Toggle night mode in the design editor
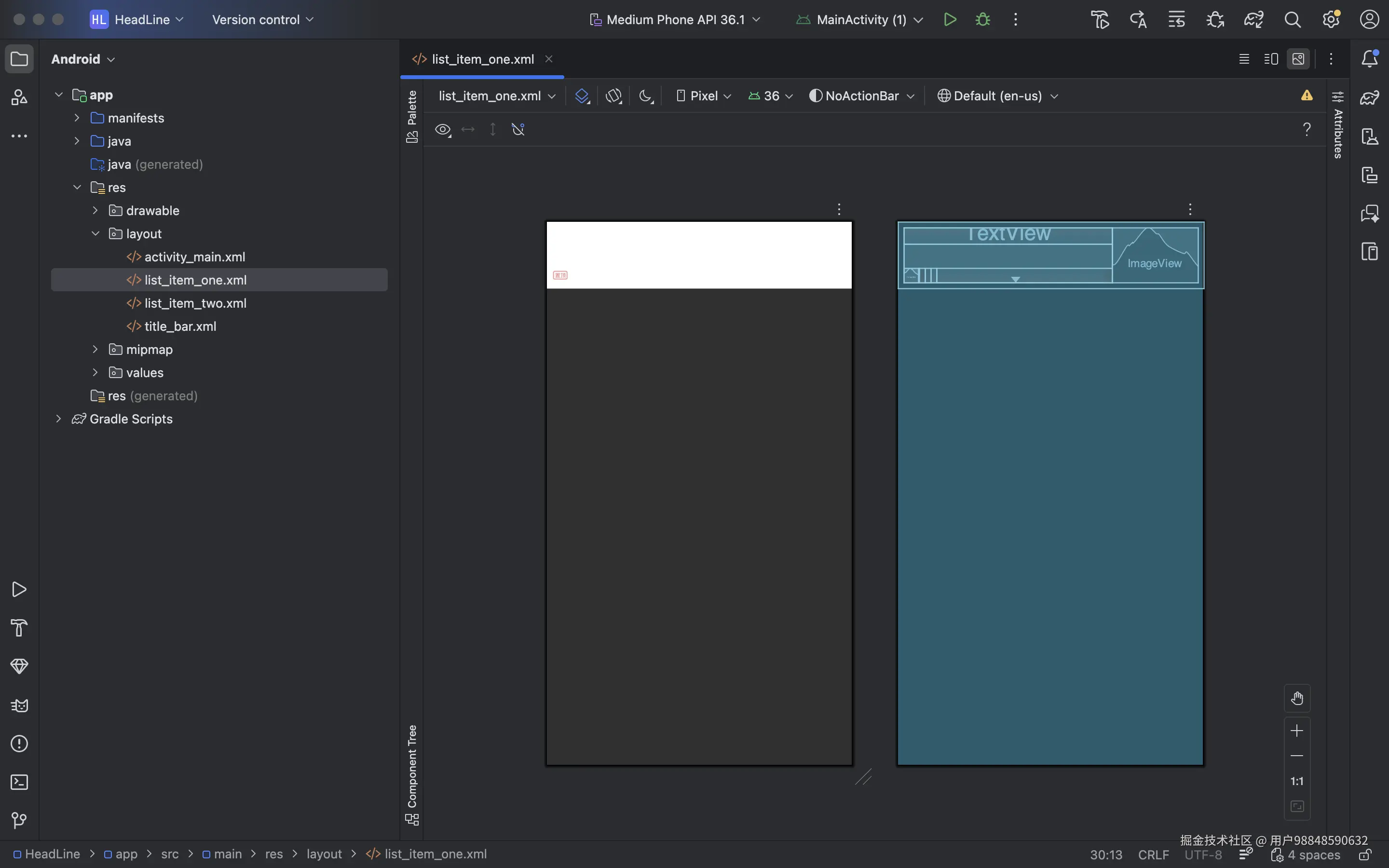The image size is (1389, 868). 646,96
